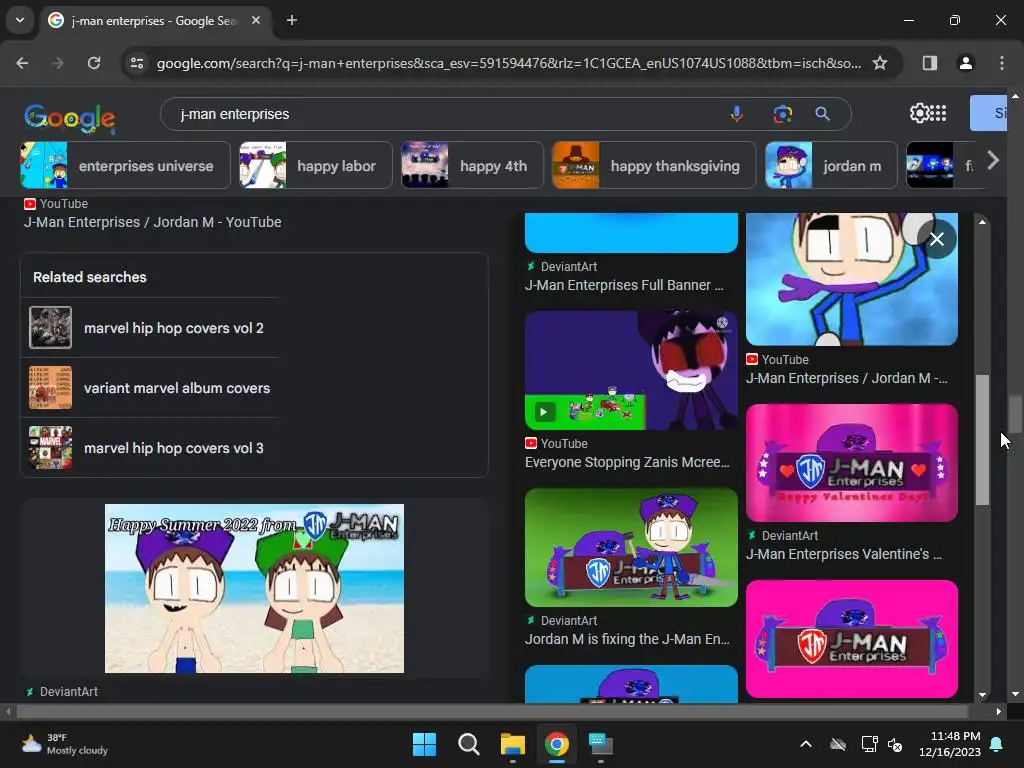The width and height of the screenshot is (1024, 768).
Task: Show hidden system tray icons
Action: point(806,744)
